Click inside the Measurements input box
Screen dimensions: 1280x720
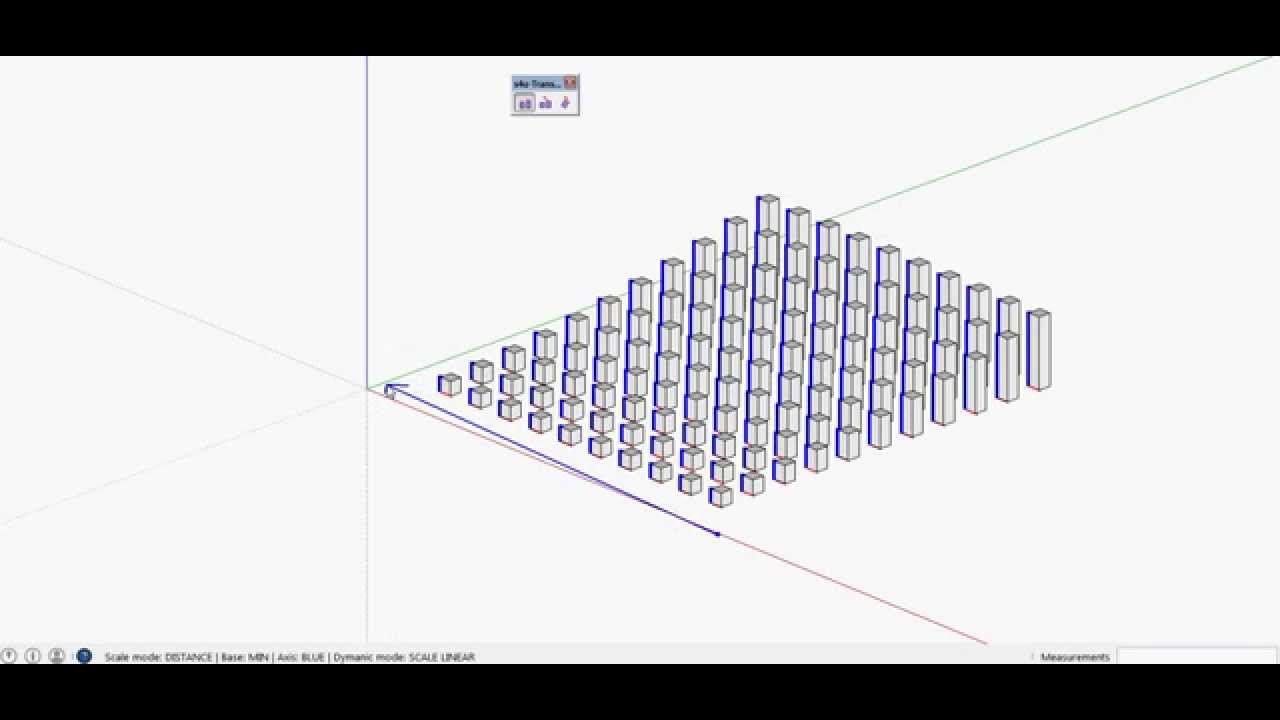coord(1195,657)
